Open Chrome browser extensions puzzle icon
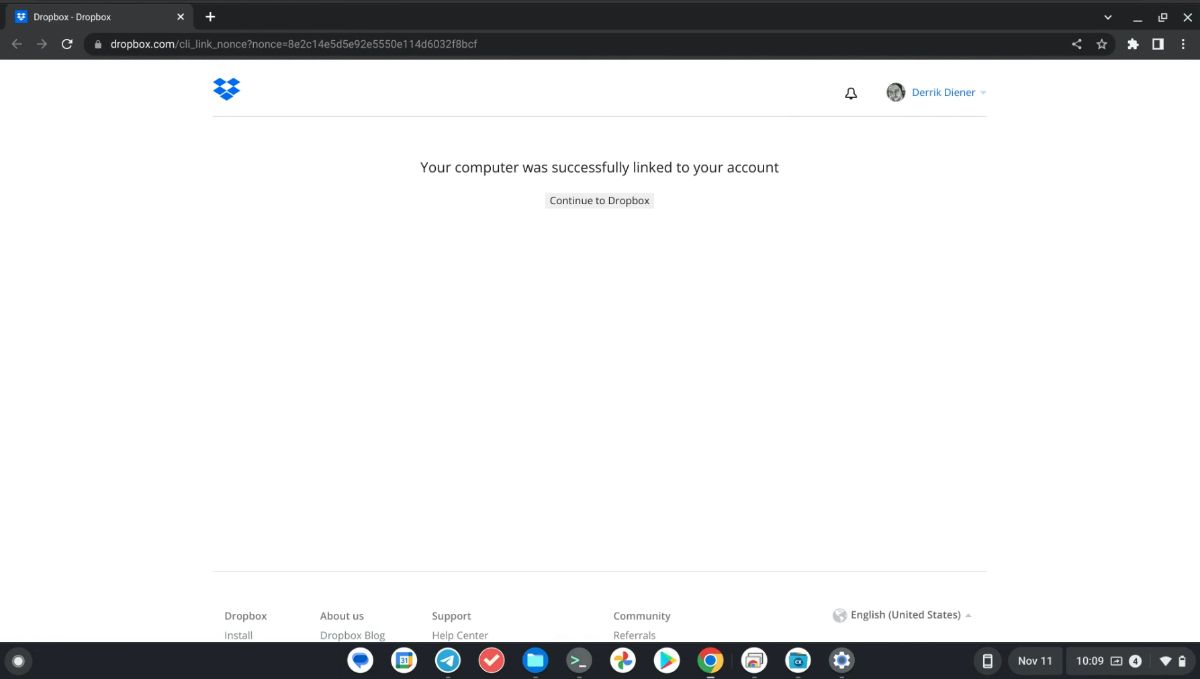1200x679 pixels. click(x=1133, y=44)
